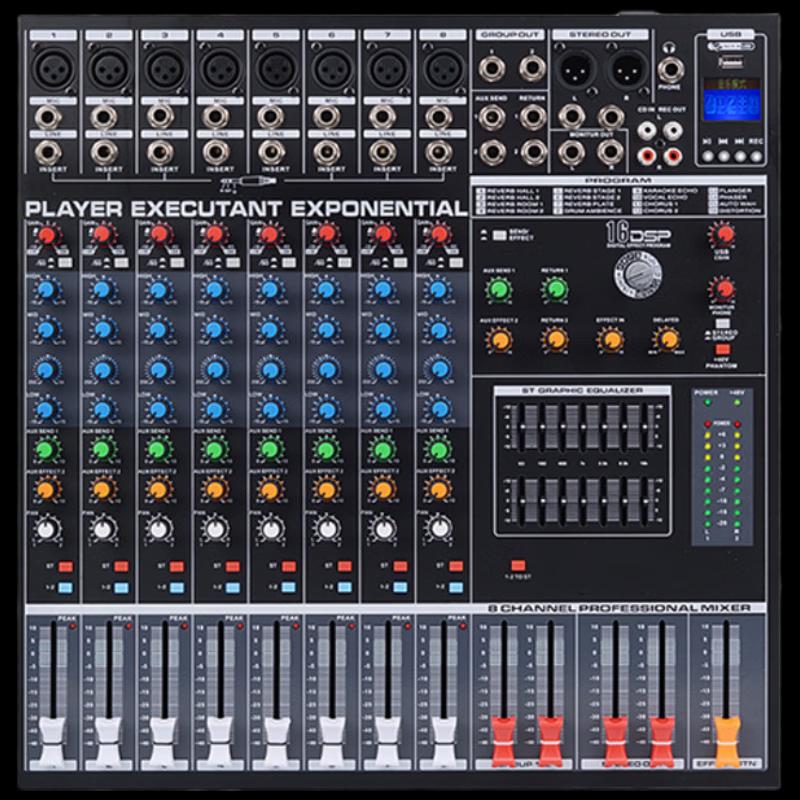
Task: Toggle the 1-2 routing switch on channel 8
Action: pyautogui.click(x=458, y=588)
